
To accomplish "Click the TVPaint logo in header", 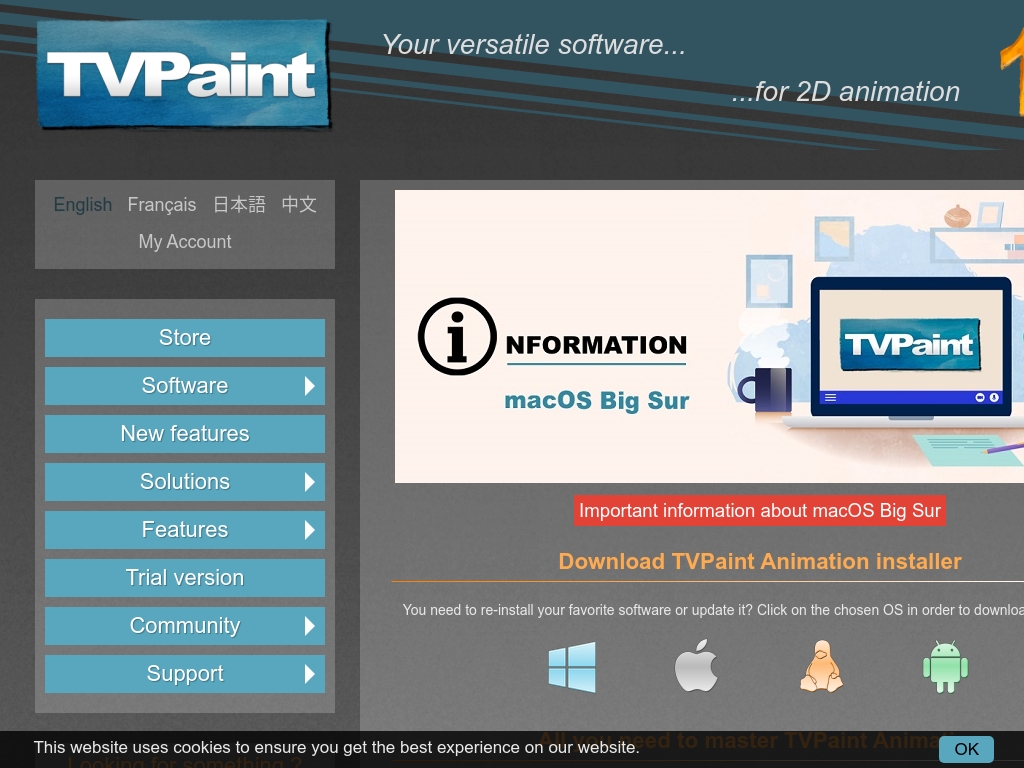I will (x=184, y=74).
